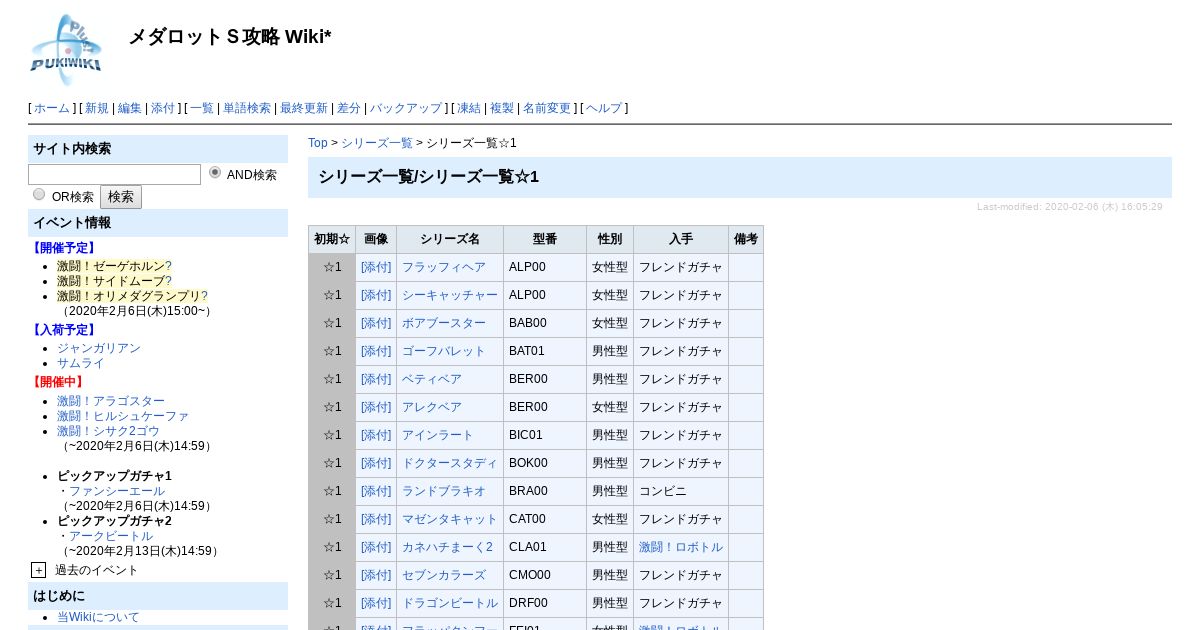
Task: Open the 当Wikiについて link
Action: pyautogui.click(x=98, y=617)
